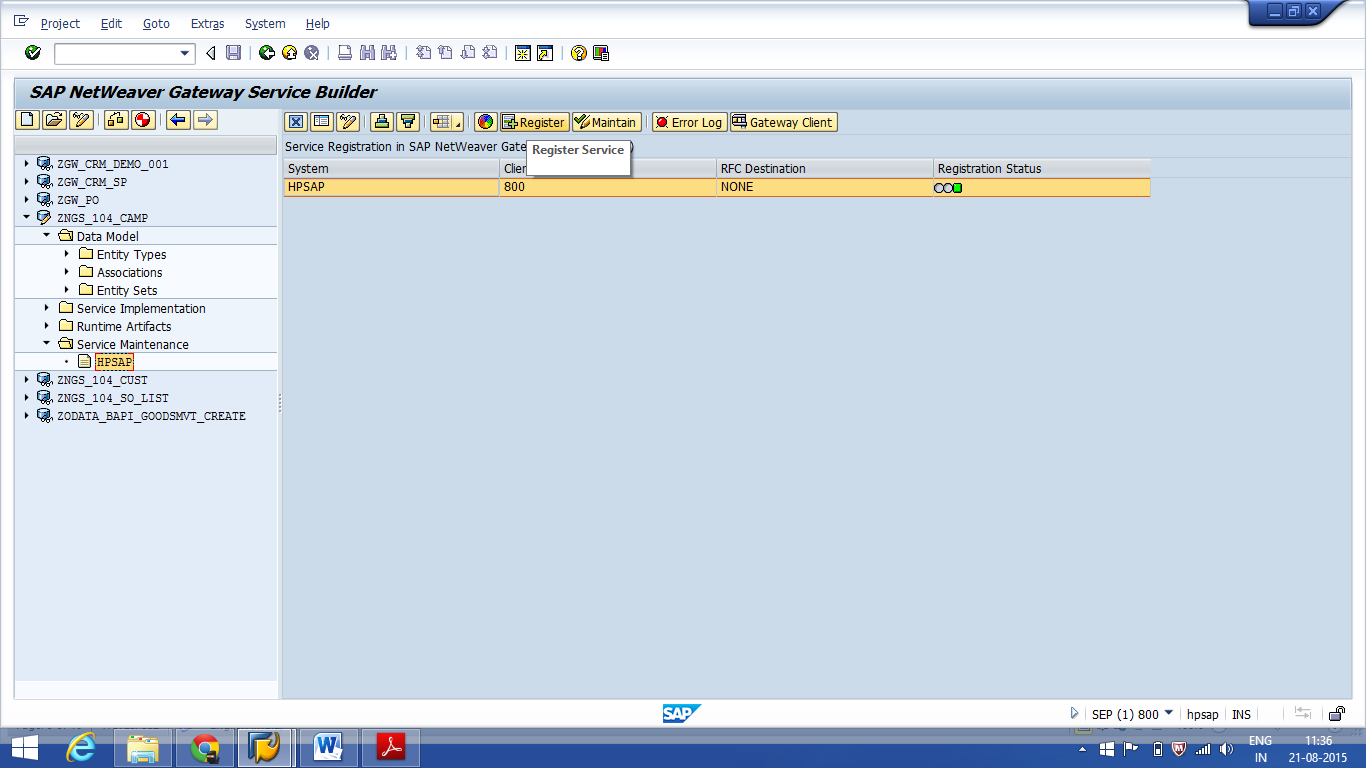This screenshot has height=768, width=1366.
Task: Click the Create New Session icon
Action: [523, 53]
